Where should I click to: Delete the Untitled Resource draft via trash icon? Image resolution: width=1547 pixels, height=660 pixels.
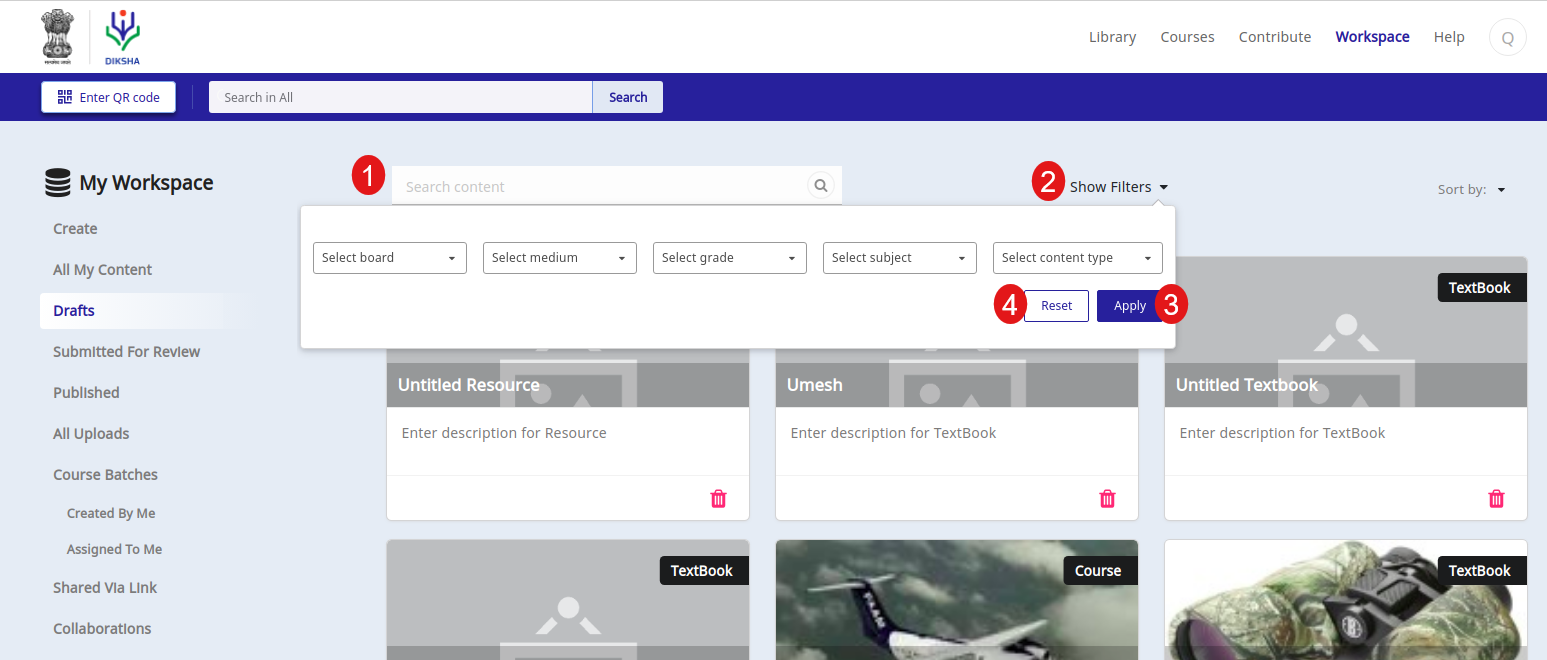tap(718, 498)
